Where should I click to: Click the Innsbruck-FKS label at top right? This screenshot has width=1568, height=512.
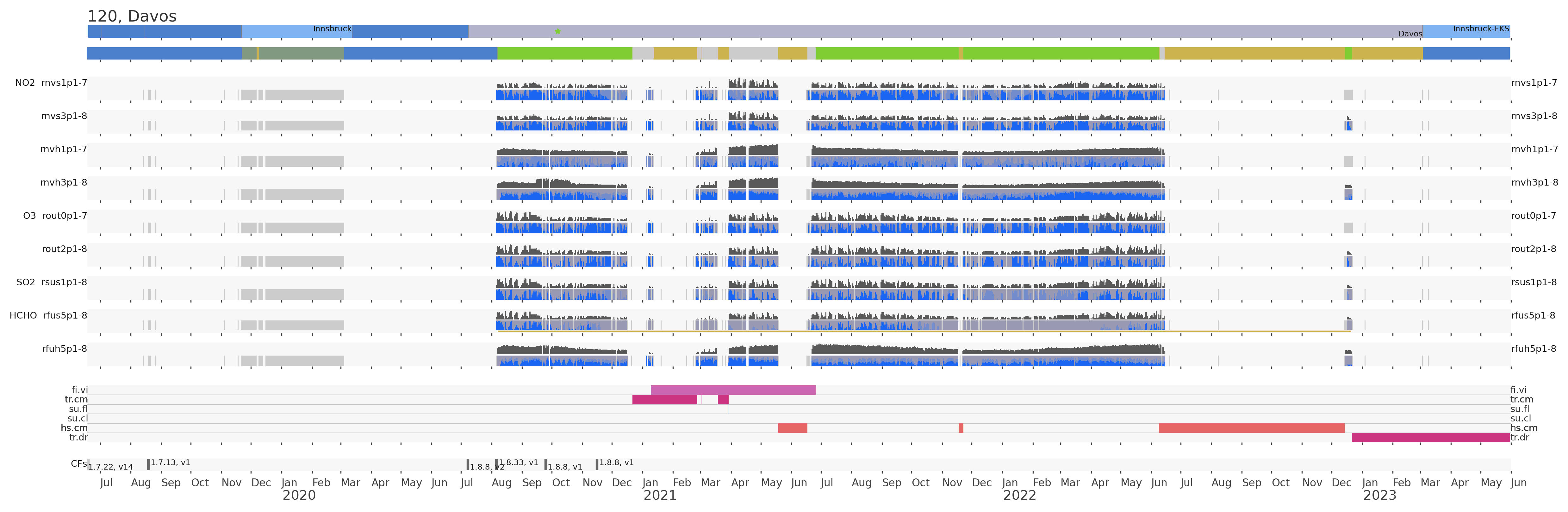click(1480, 28)
